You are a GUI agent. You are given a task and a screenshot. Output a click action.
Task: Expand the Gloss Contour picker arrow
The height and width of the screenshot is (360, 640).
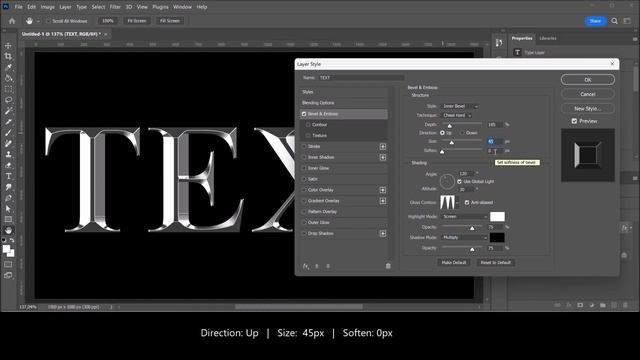pos(457,202)
